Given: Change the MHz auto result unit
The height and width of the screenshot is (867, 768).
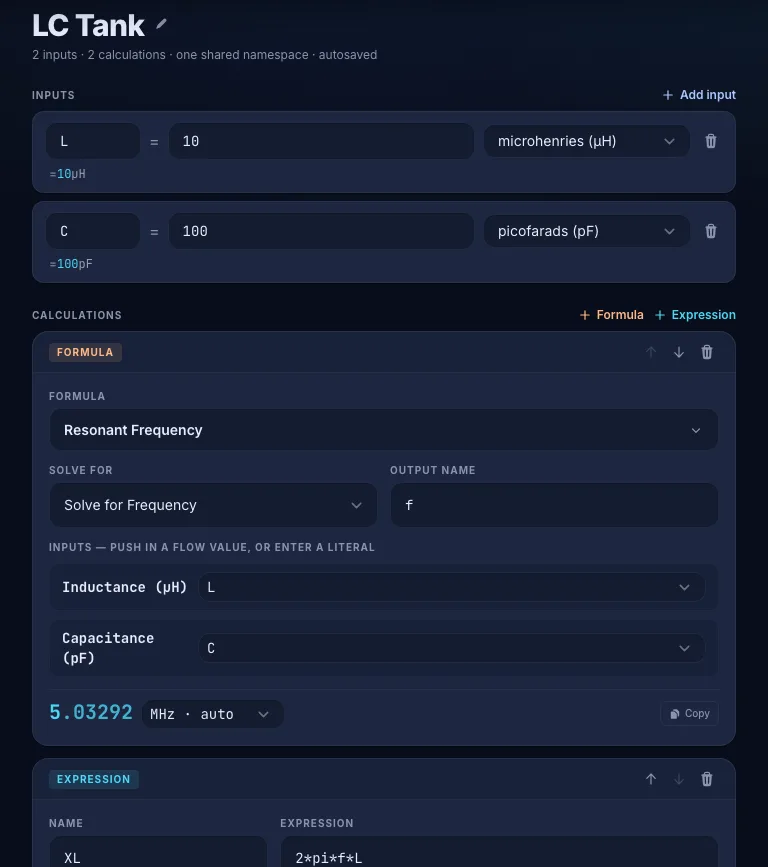Looking at the screenshot, I should point(212,714).
